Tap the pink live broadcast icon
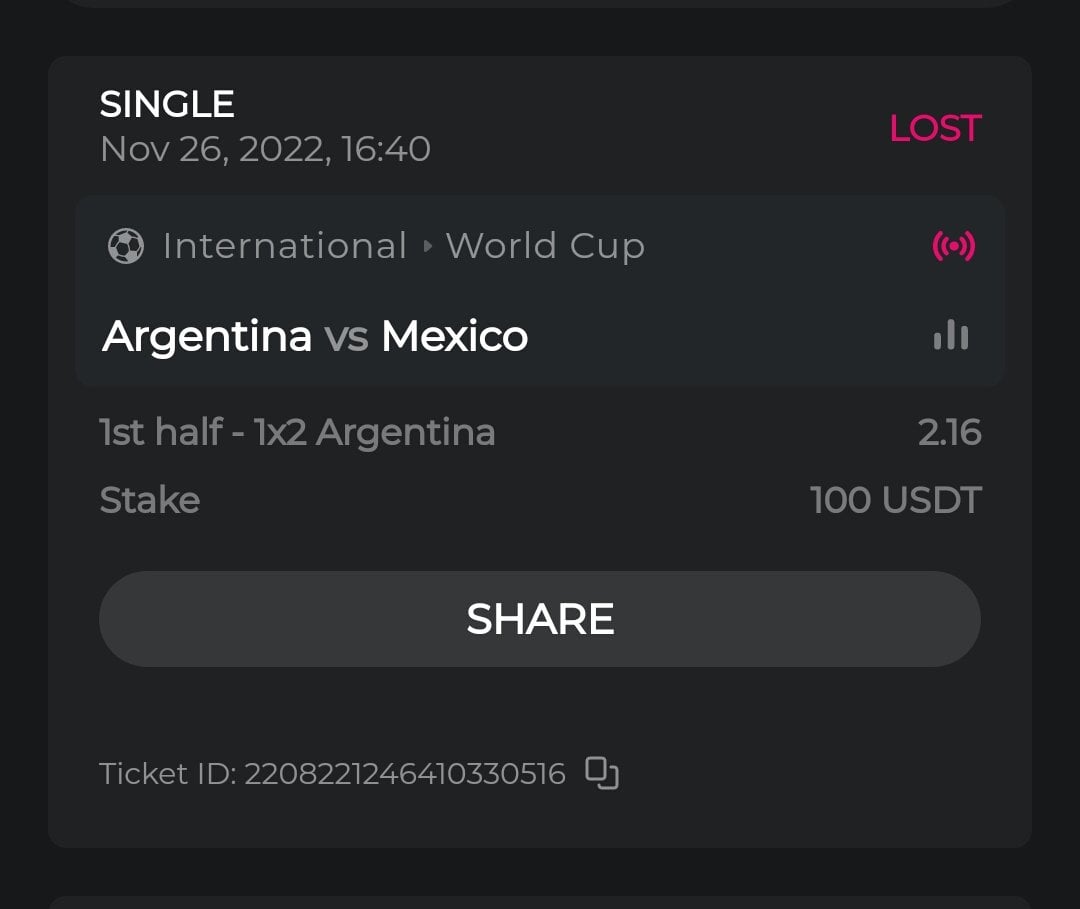Viewport: 1080px width, 909px height. pos(953,246)
